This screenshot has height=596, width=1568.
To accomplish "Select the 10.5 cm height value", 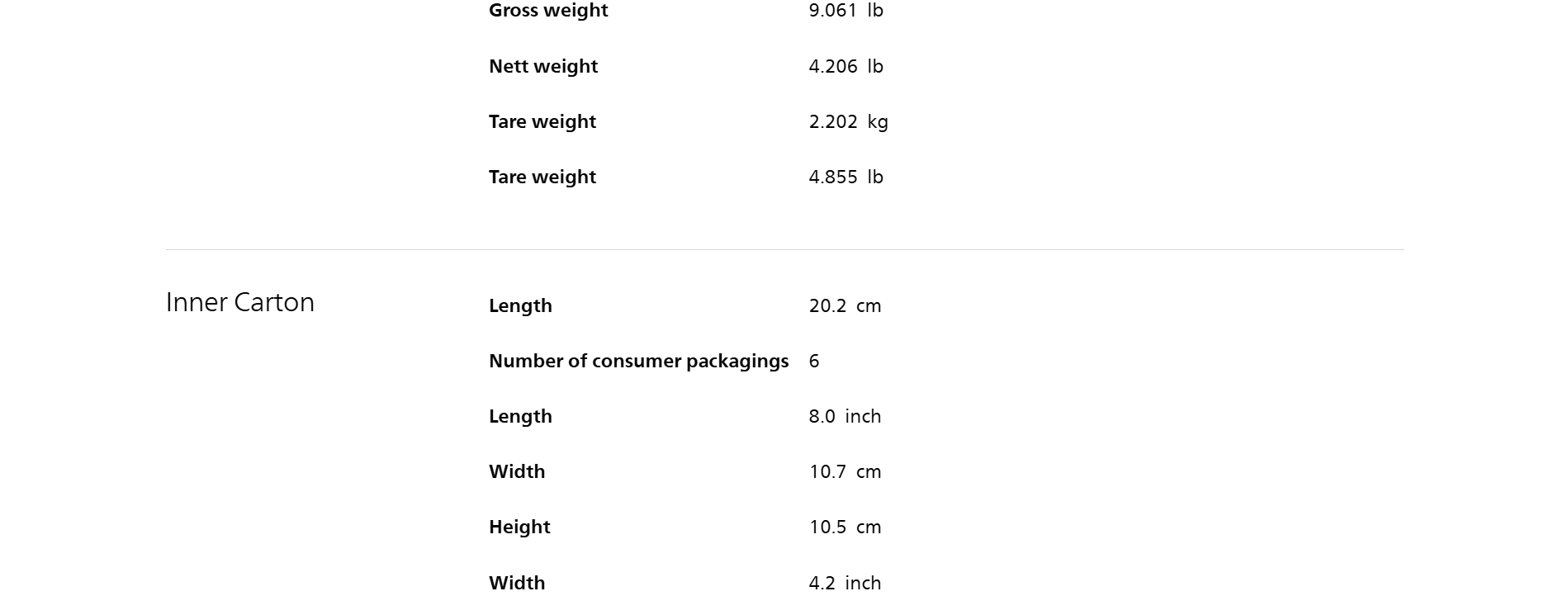I will click(845, 527).
